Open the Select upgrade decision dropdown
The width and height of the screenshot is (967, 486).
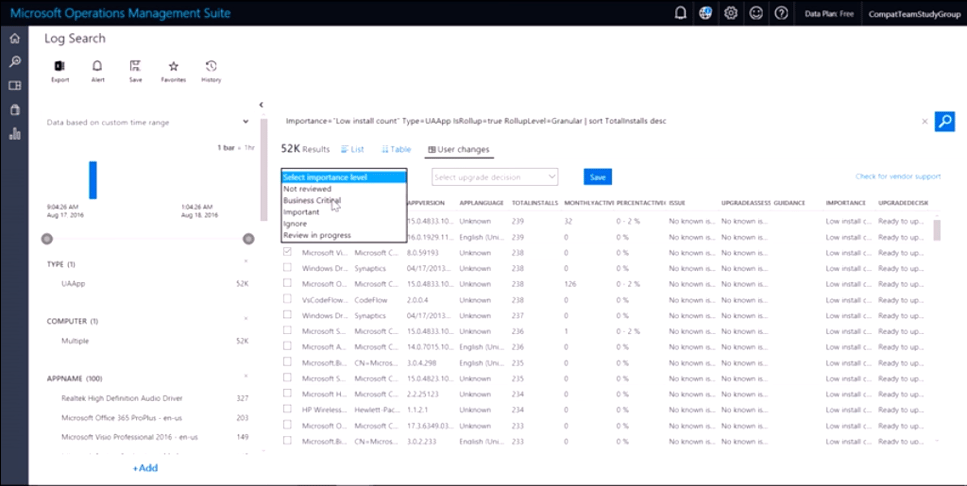pyautogui.click(x=495, y=177)
